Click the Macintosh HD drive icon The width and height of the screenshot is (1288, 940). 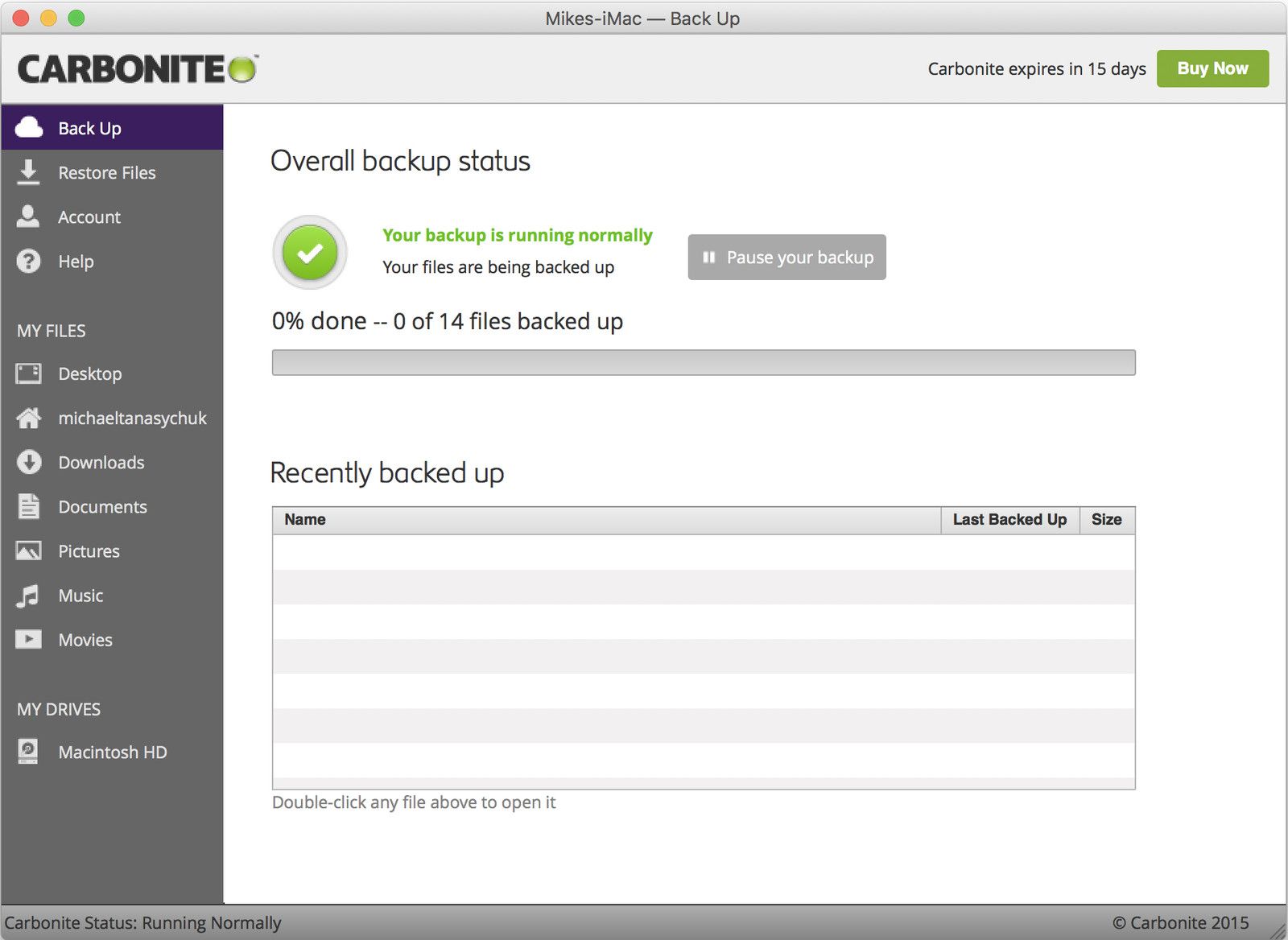28,752
